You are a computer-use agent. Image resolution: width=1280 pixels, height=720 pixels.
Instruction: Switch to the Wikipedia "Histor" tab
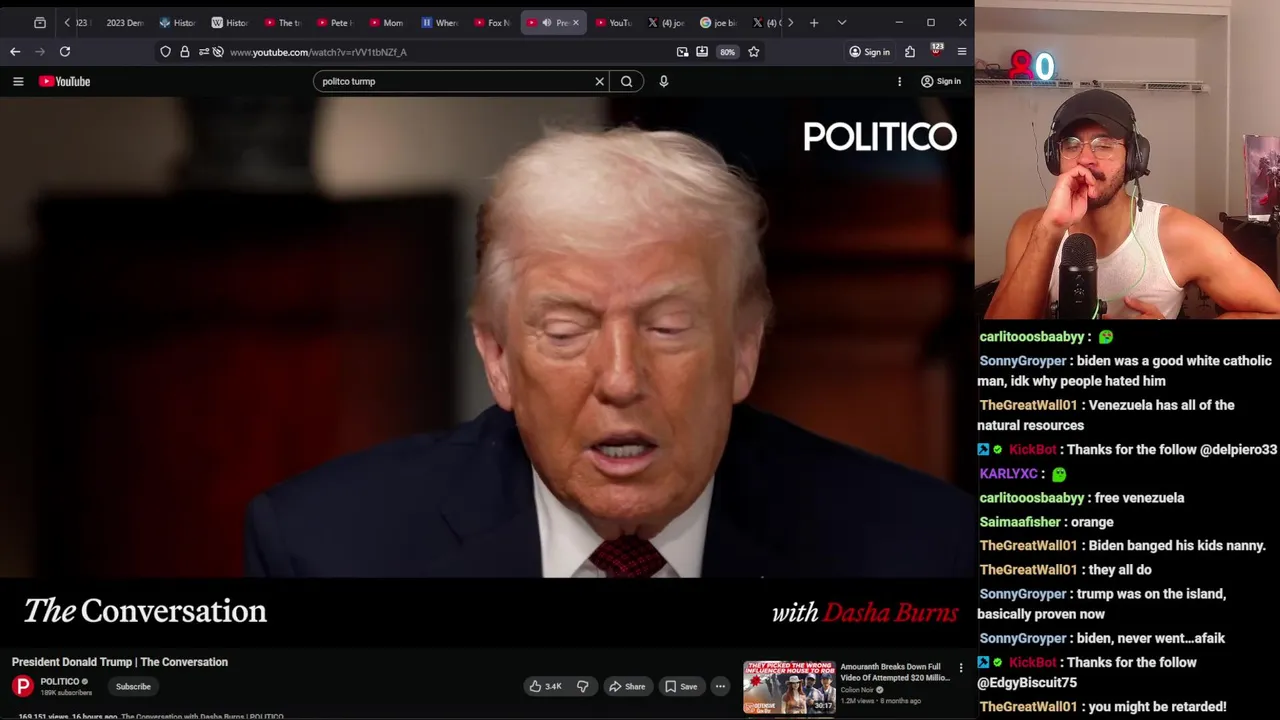(x=230, y=22)
